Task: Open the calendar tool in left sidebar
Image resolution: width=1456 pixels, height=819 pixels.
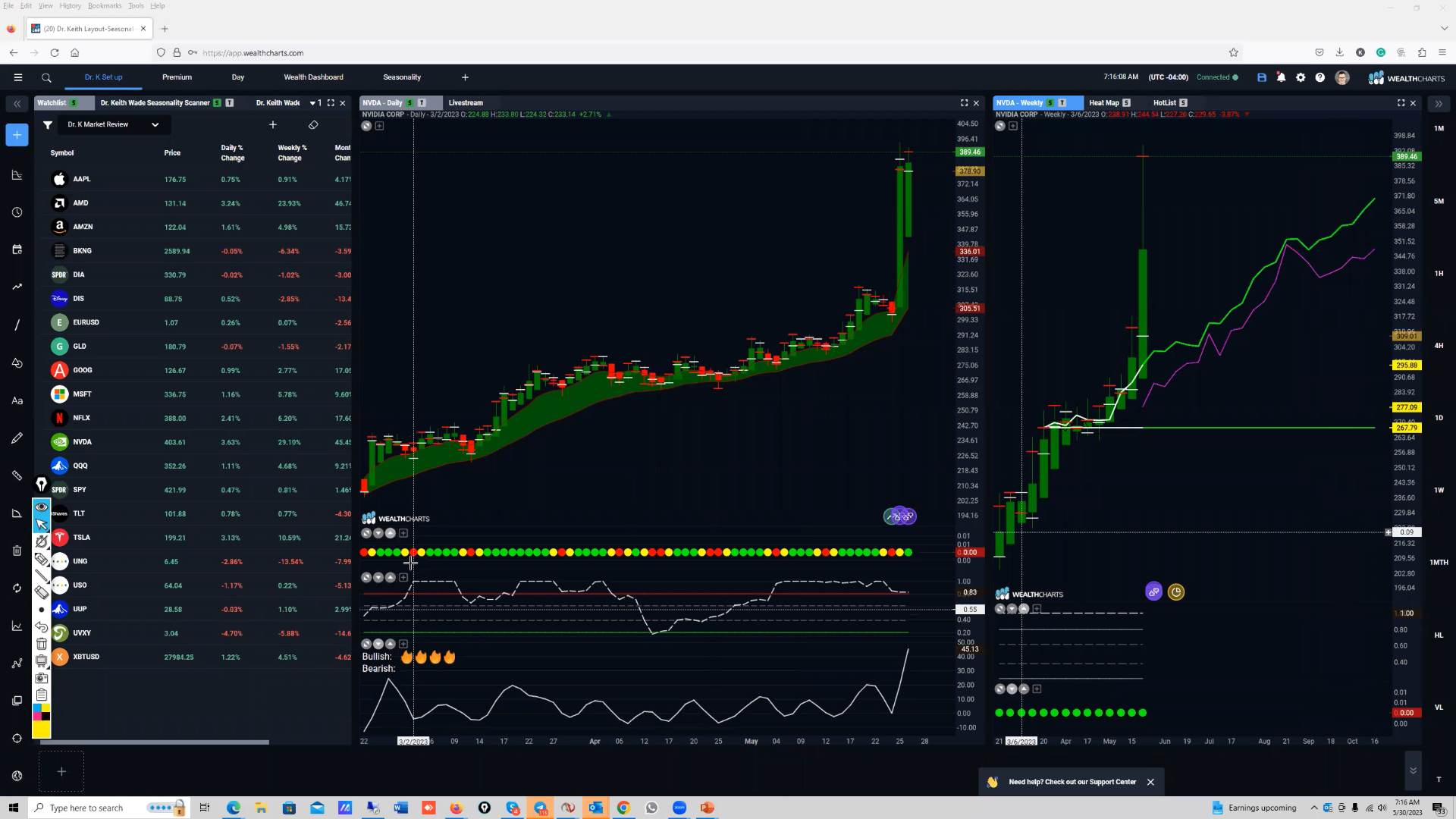Action: point(17,249)
